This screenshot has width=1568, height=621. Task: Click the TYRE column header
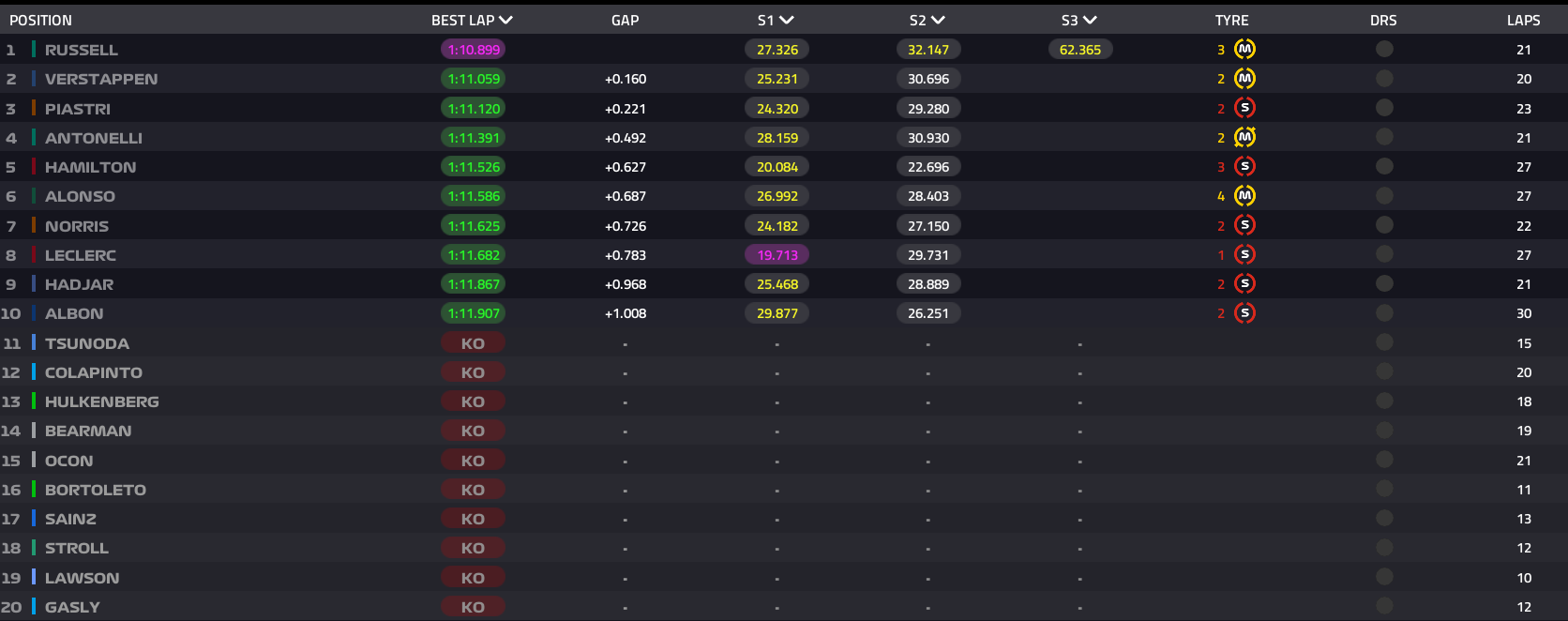[1231, 20]
